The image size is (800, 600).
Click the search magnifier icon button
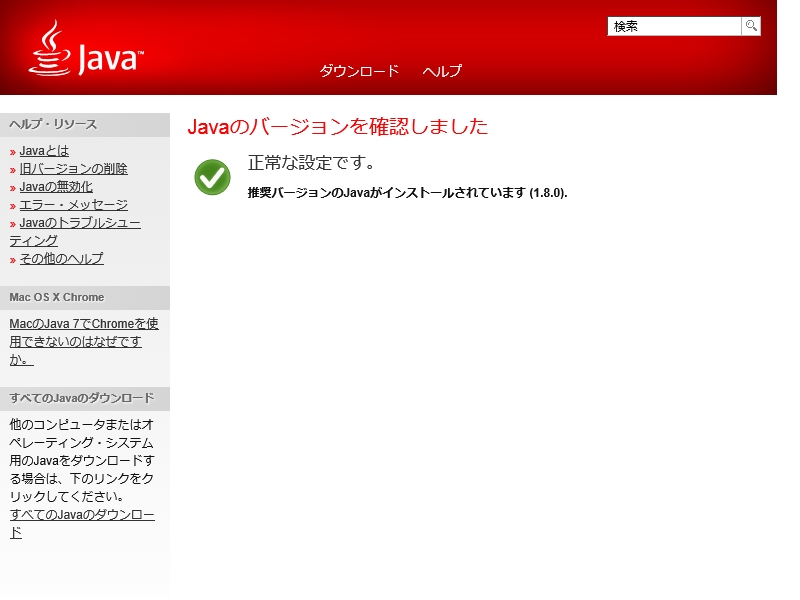click(751, 26)
